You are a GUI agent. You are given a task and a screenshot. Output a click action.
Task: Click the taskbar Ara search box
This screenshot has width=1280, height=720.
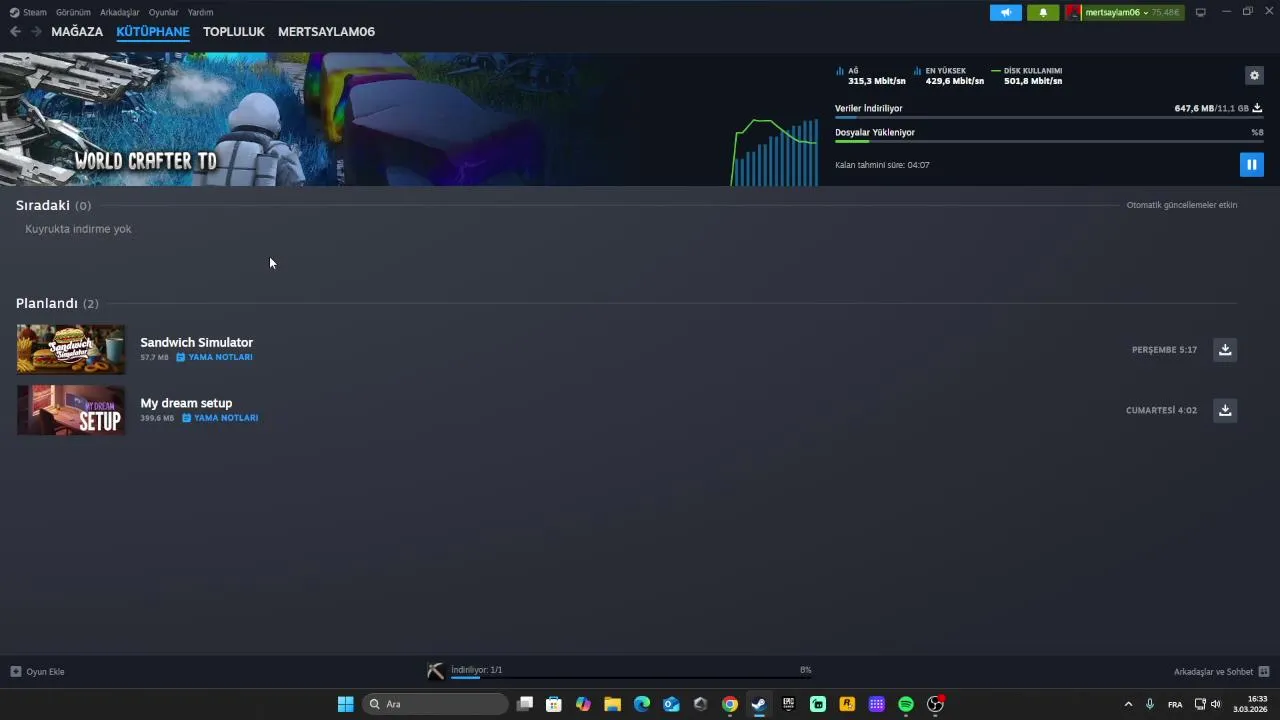[435, 704]
